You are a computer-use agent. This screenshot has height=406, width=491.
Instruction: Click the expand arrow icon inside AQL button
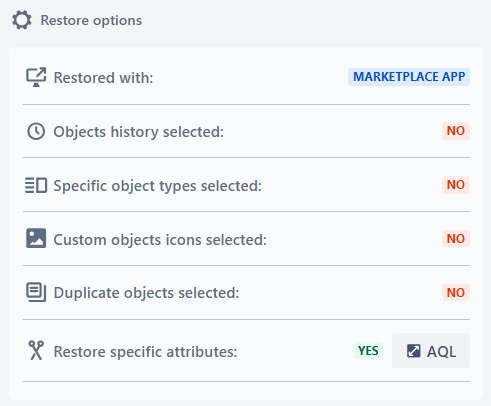(x=413, y=351)
